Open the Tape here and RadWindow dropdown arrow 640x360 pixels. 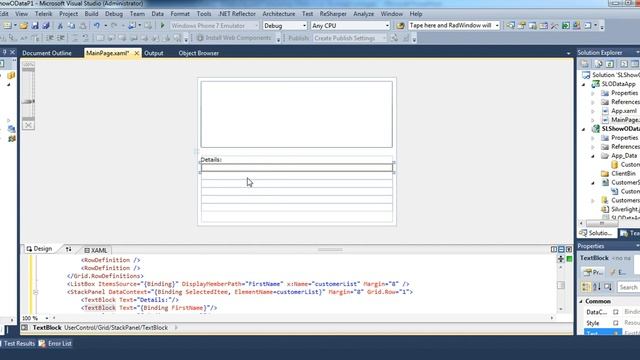(497, 25)
